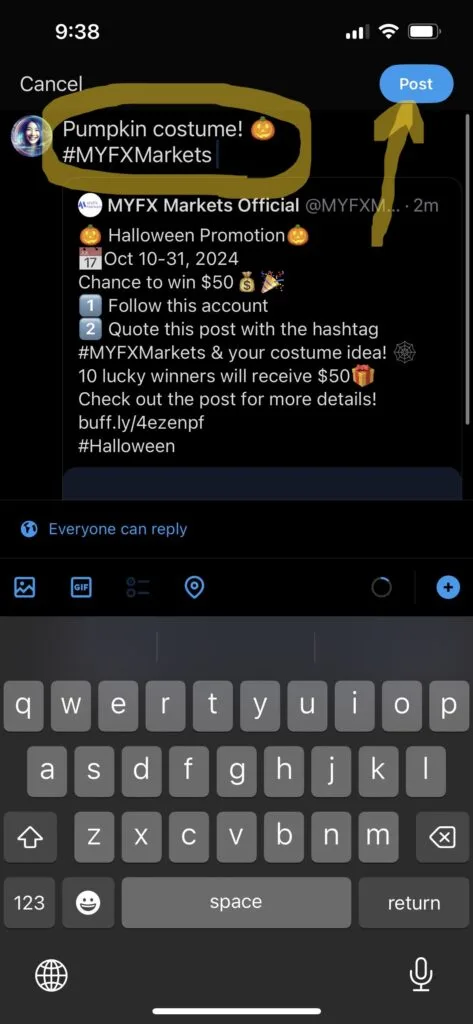Add a location pin tag
Screen dimensions: 473x1024
(x=194, y=588)
